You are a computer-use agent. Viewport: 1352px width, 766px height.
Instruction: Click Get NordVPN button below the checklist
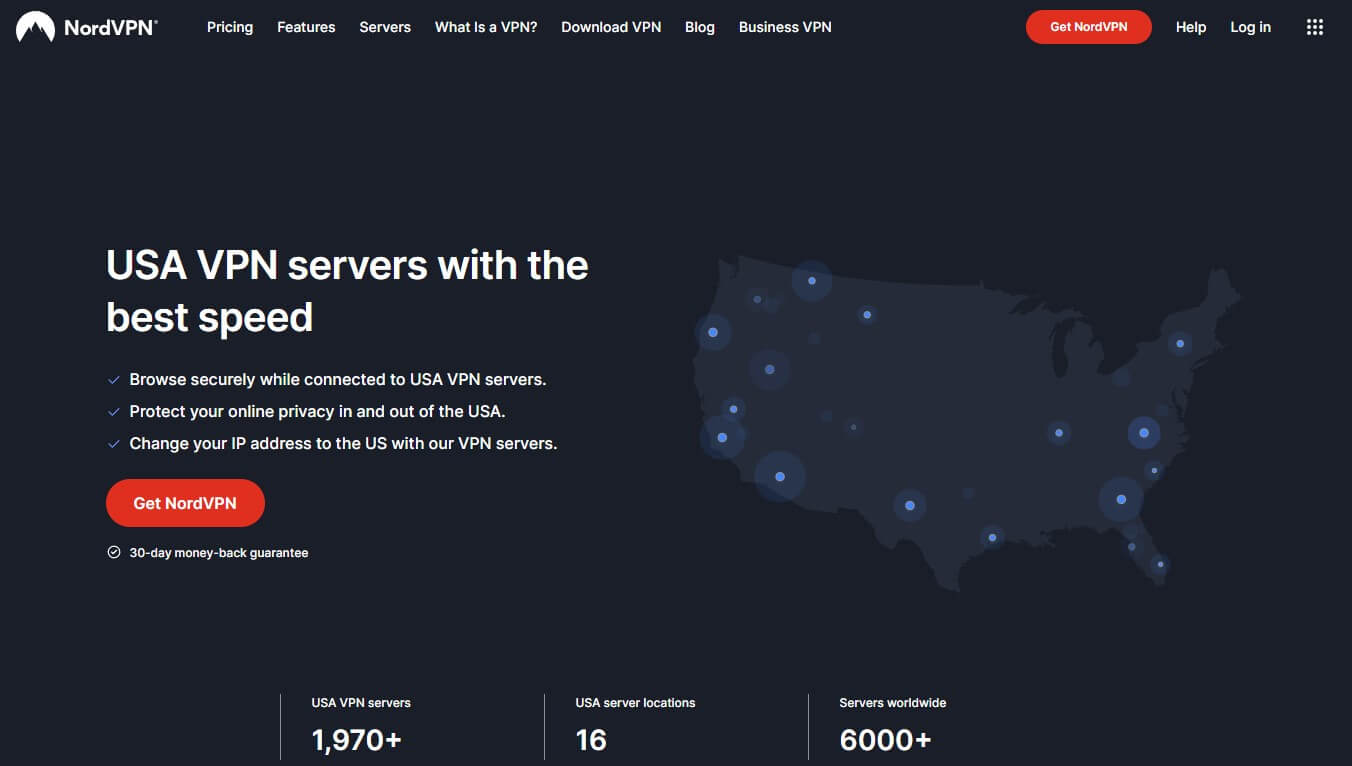[x=185, y=503]
